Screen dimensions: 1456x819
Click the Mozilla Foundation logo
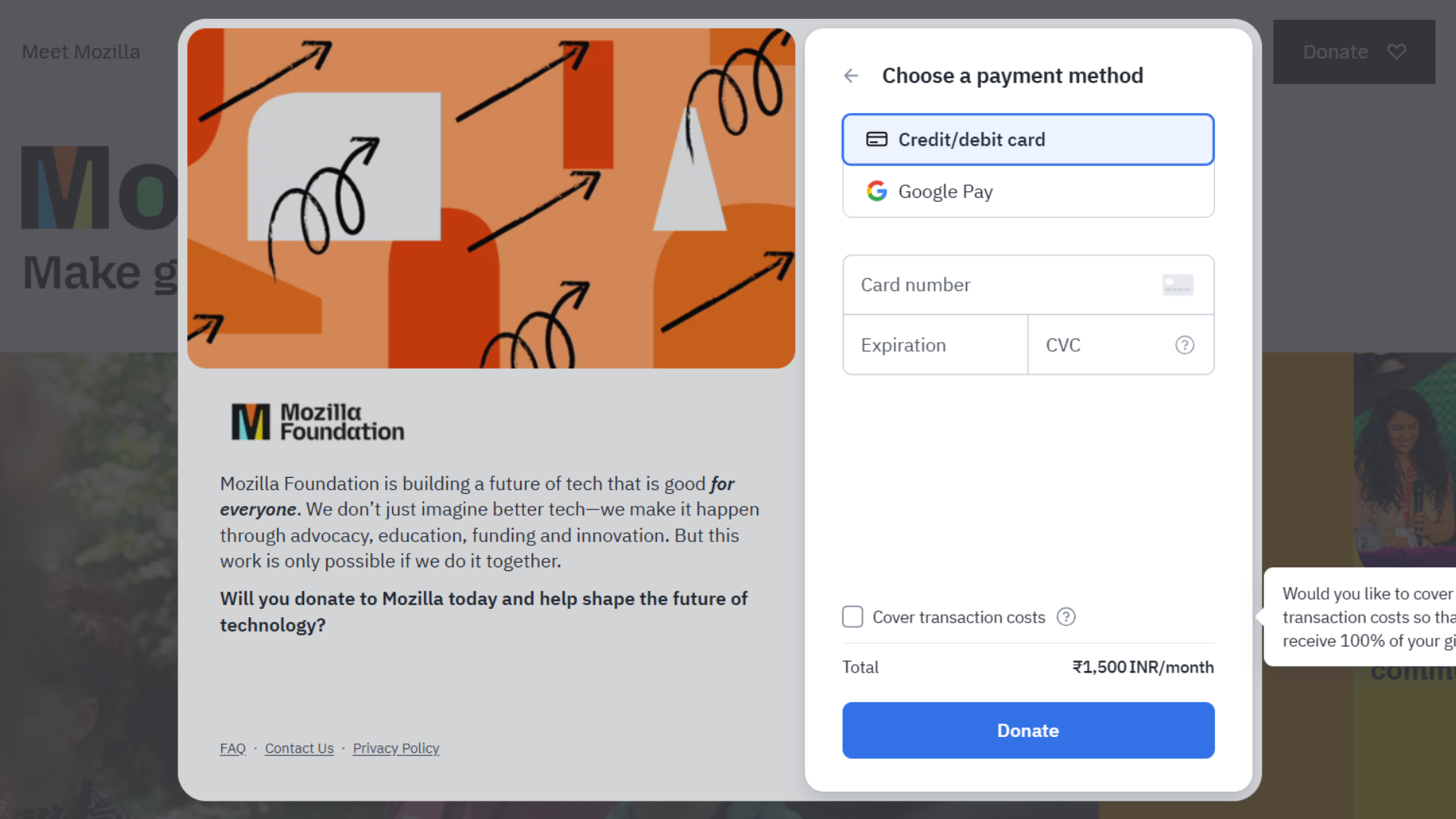(x=318, y=422)
